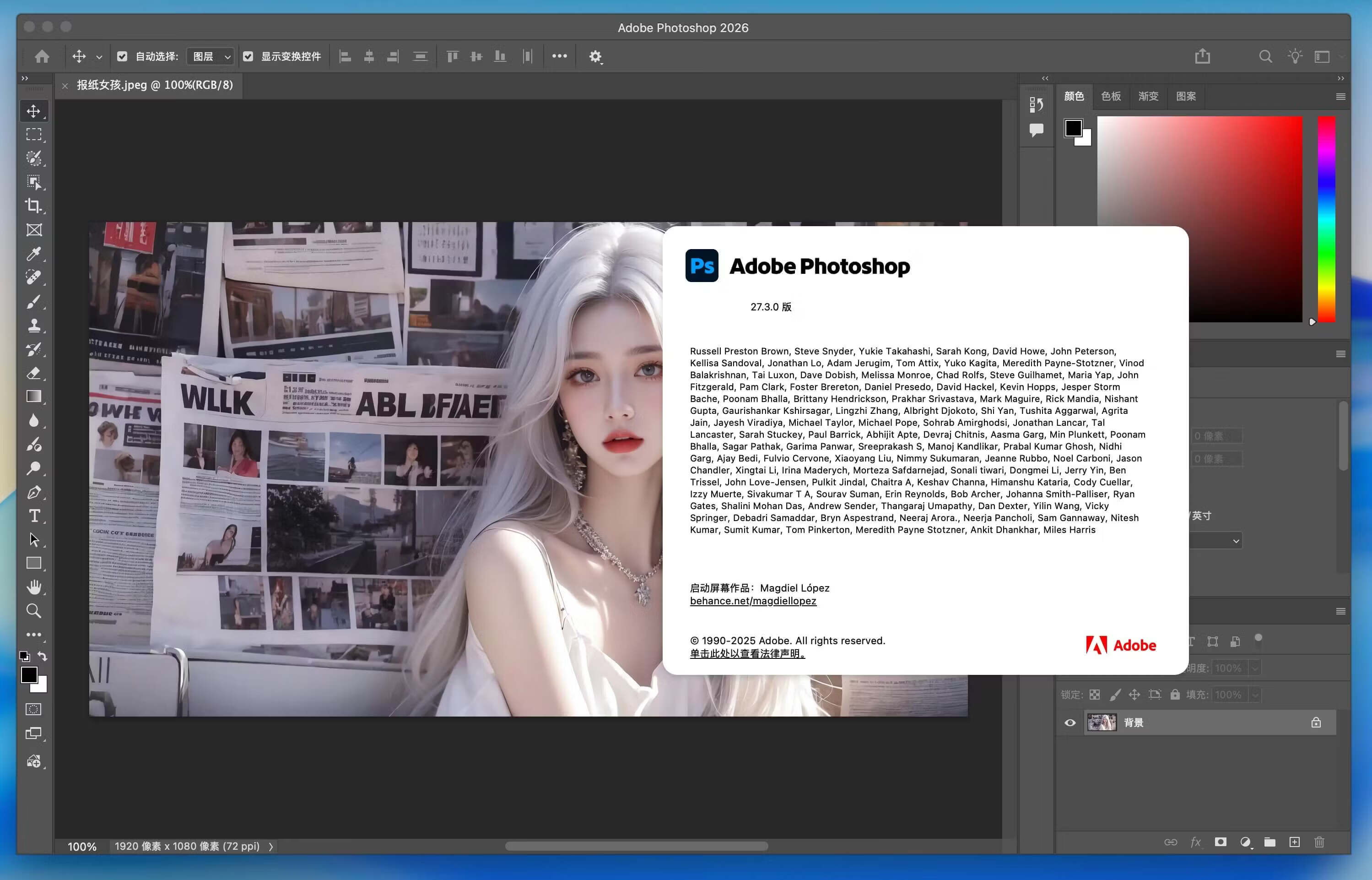
Task: Add a layer mask from the Layers panel
Action: tap(1221, 842)
